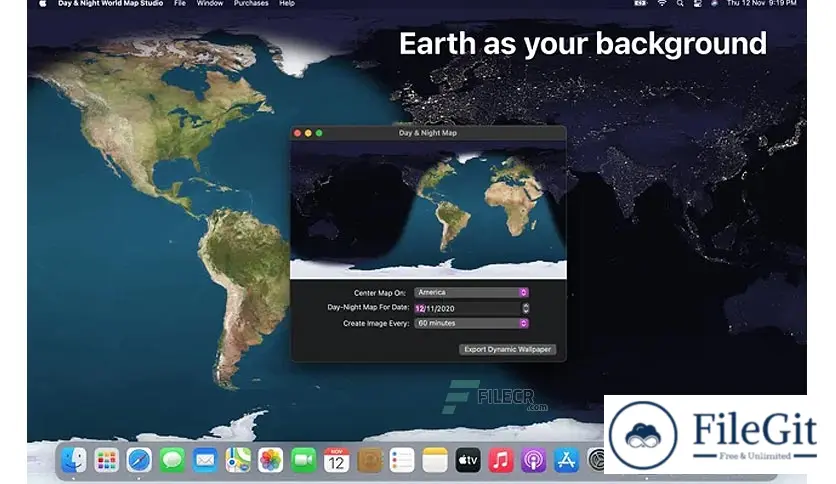
Task: Click the Siri menu bar icon
Action: [714, 3]
